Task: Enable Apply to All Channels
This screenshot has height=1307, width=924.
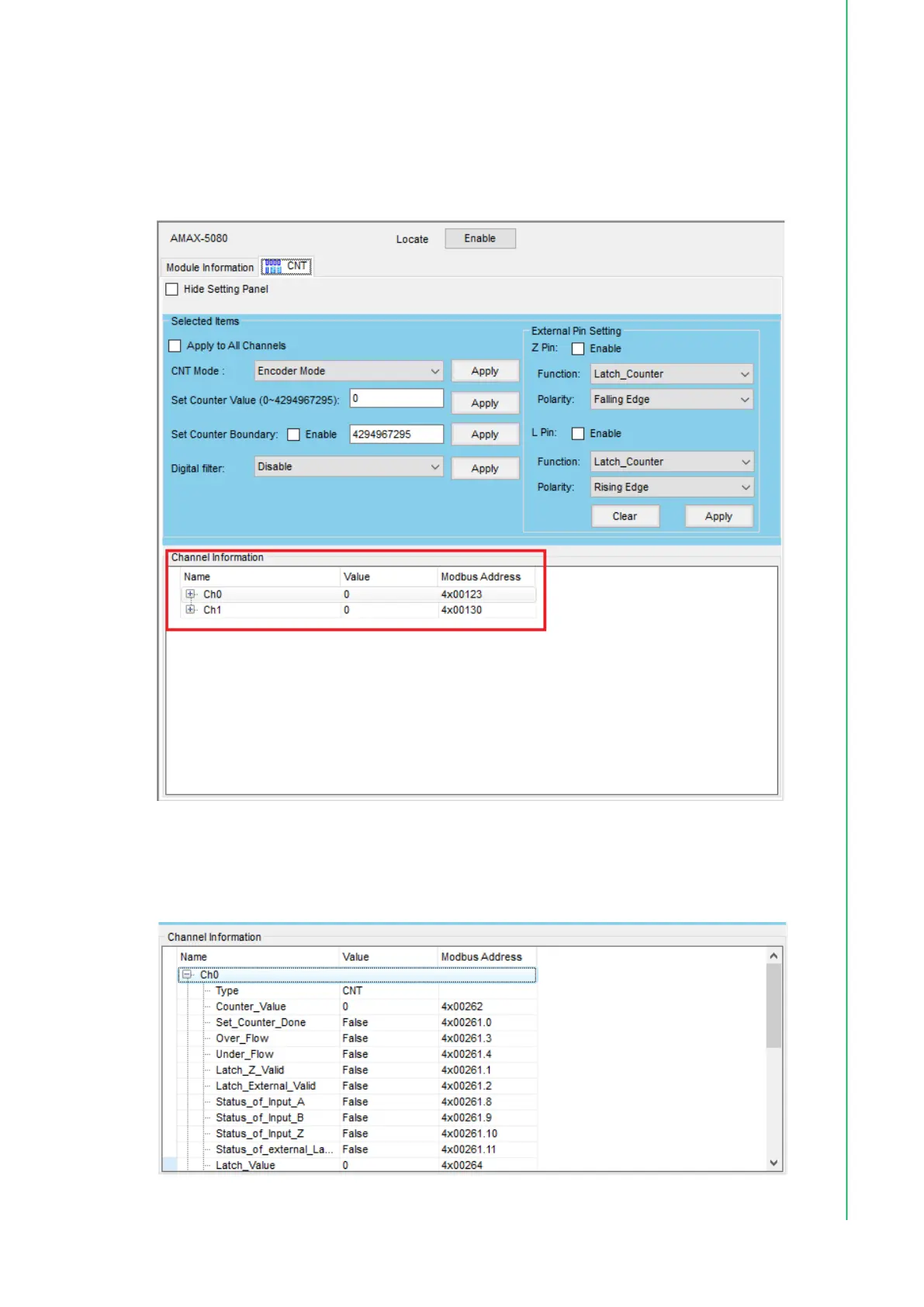Action: [x=175, y=346]
